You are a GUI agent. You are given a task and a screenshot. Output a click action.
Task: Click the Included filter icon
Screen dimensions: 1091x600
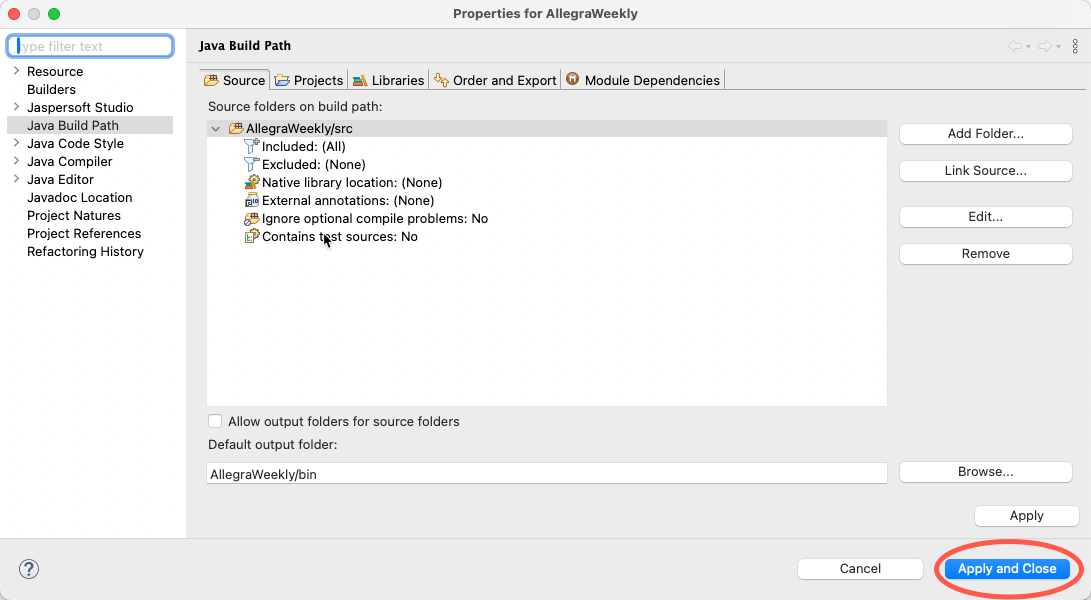tap(252, 146)
